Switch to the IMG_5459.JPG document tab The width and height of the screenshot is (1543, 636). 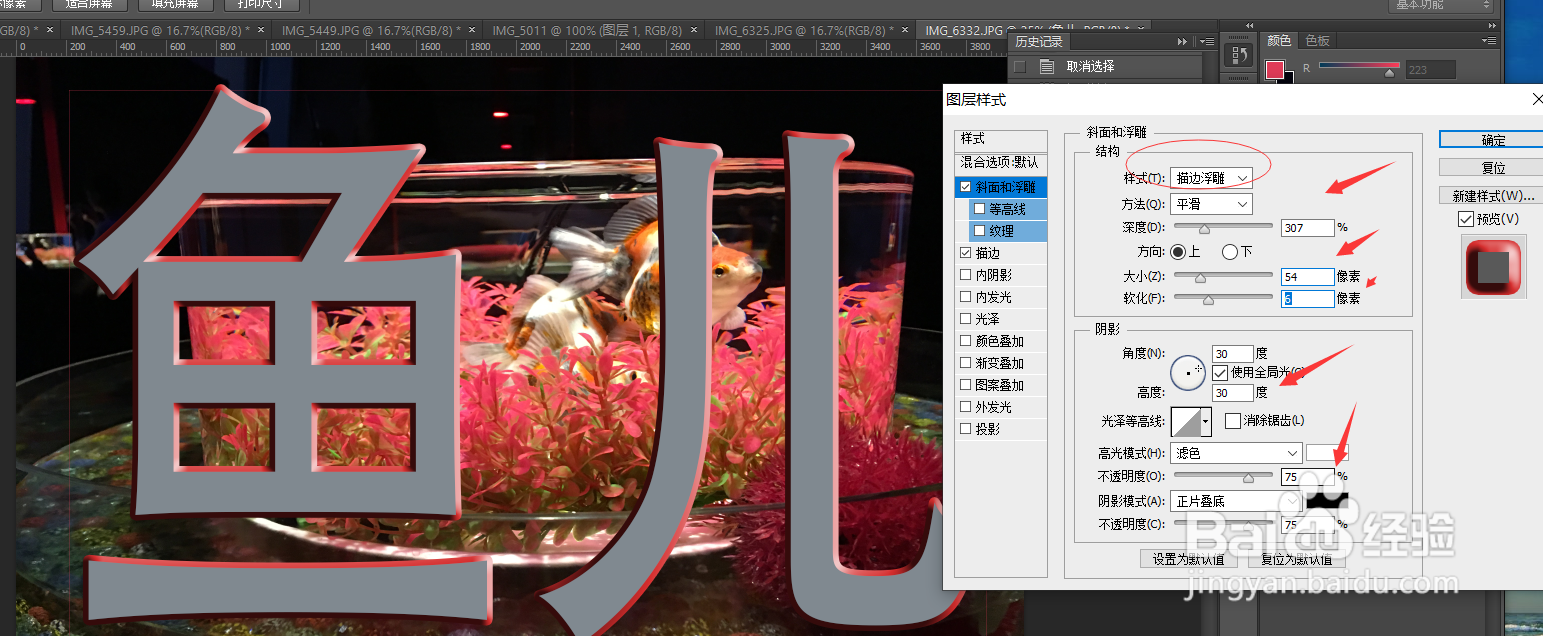[155, 30]
